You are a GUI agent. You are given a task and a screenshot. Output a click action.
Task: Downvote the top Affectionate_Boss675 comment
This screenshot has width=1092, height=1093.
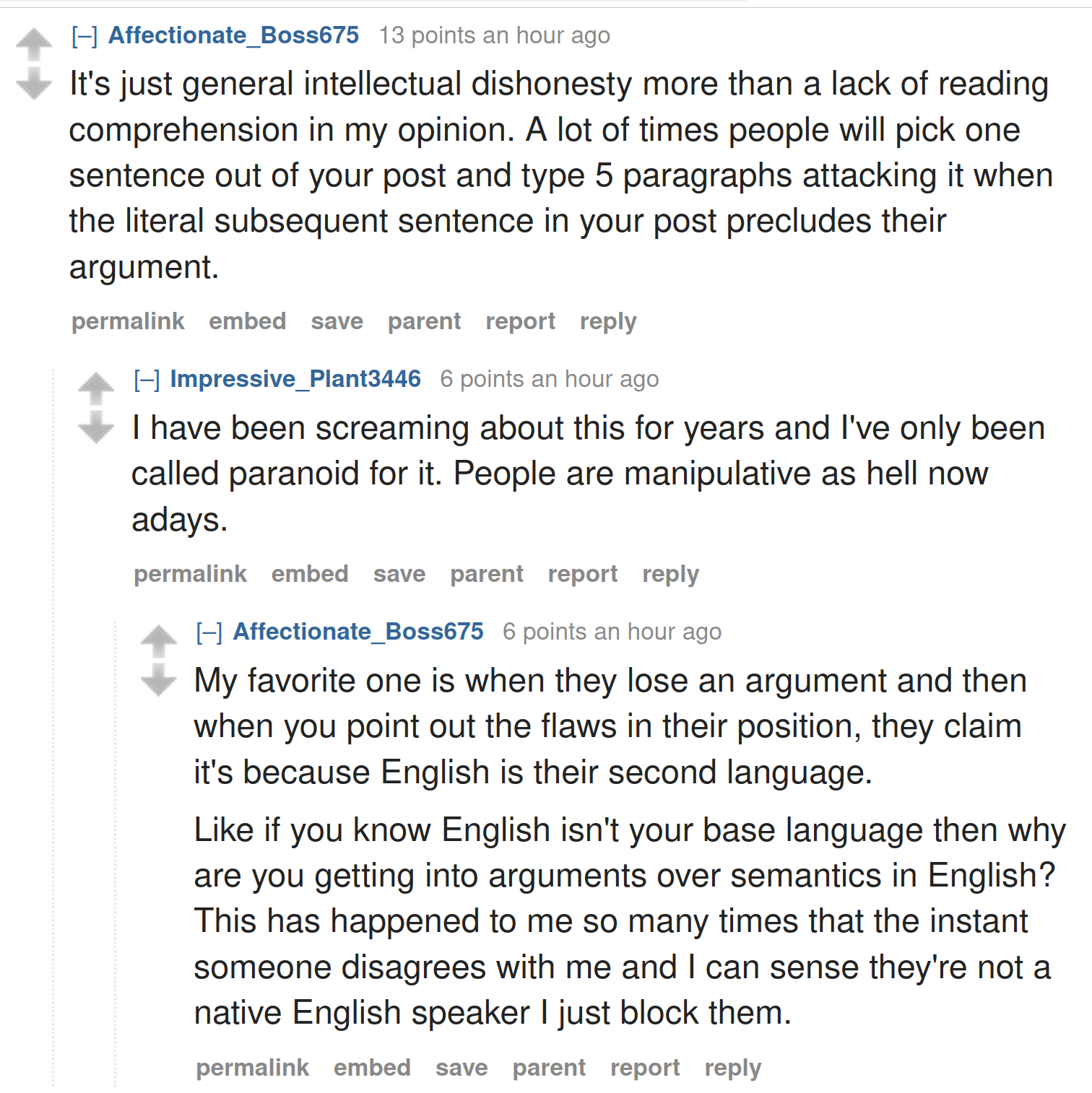34,82
